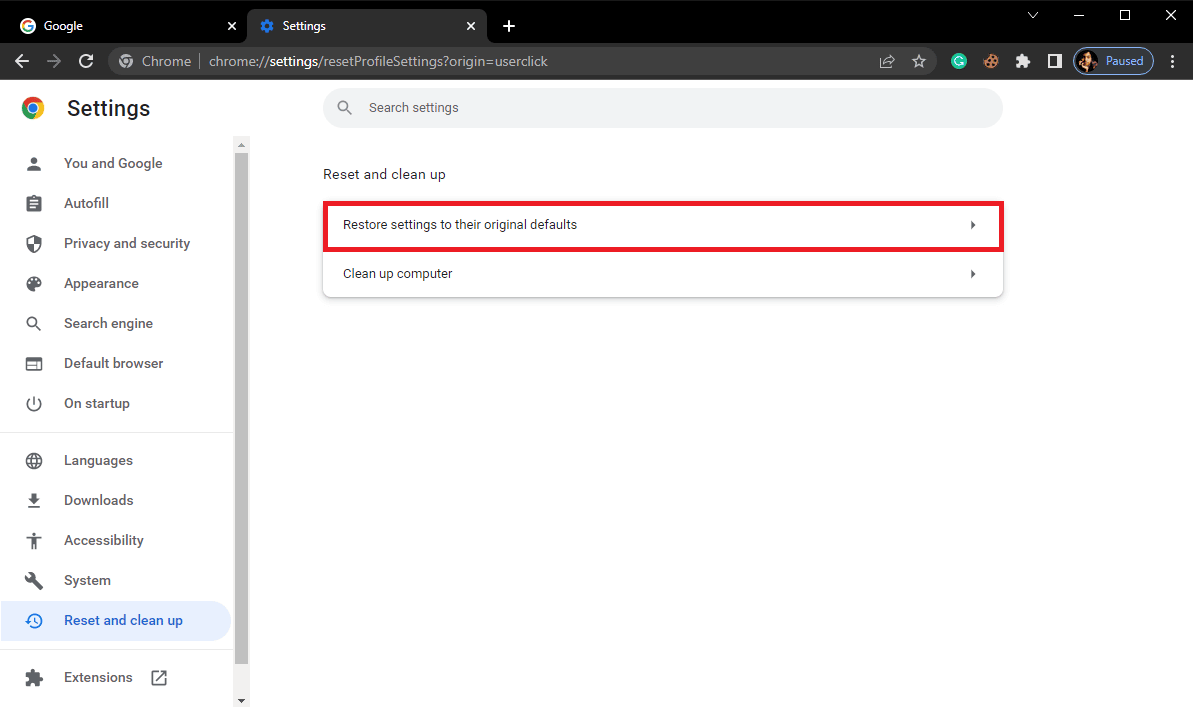The width and height of the screenshot is (1193, 707).
Task: Open Chrome's three-dot menu
Action: point(1173,61)
